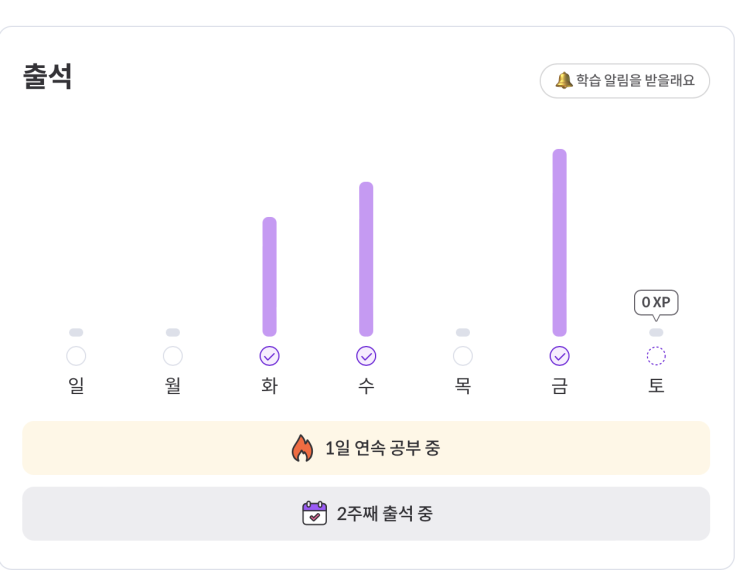Select the 토 day label

click(x=656, y=386)
